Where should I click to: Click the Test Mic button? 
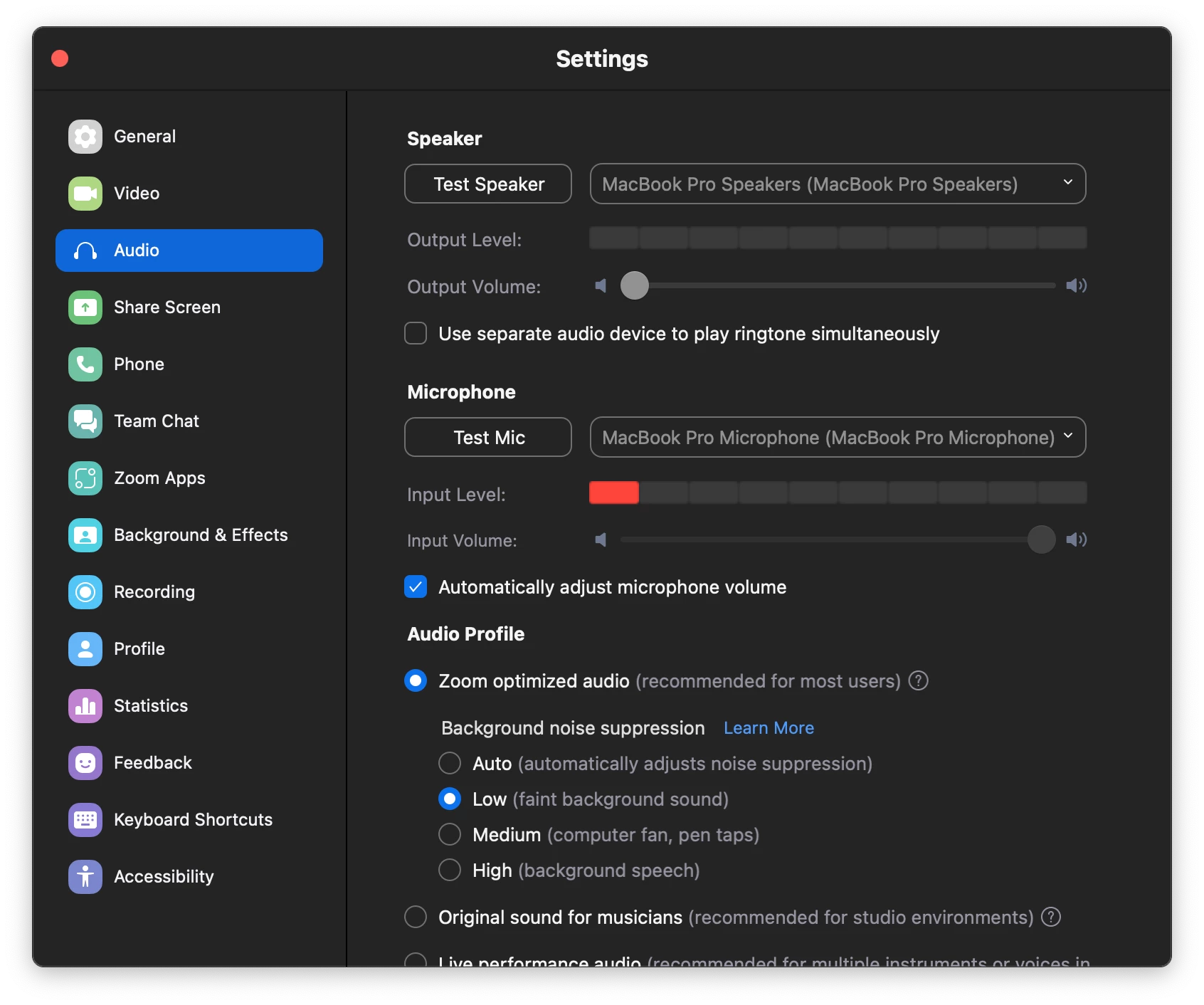pyautogui.click(x=488, y=438)
